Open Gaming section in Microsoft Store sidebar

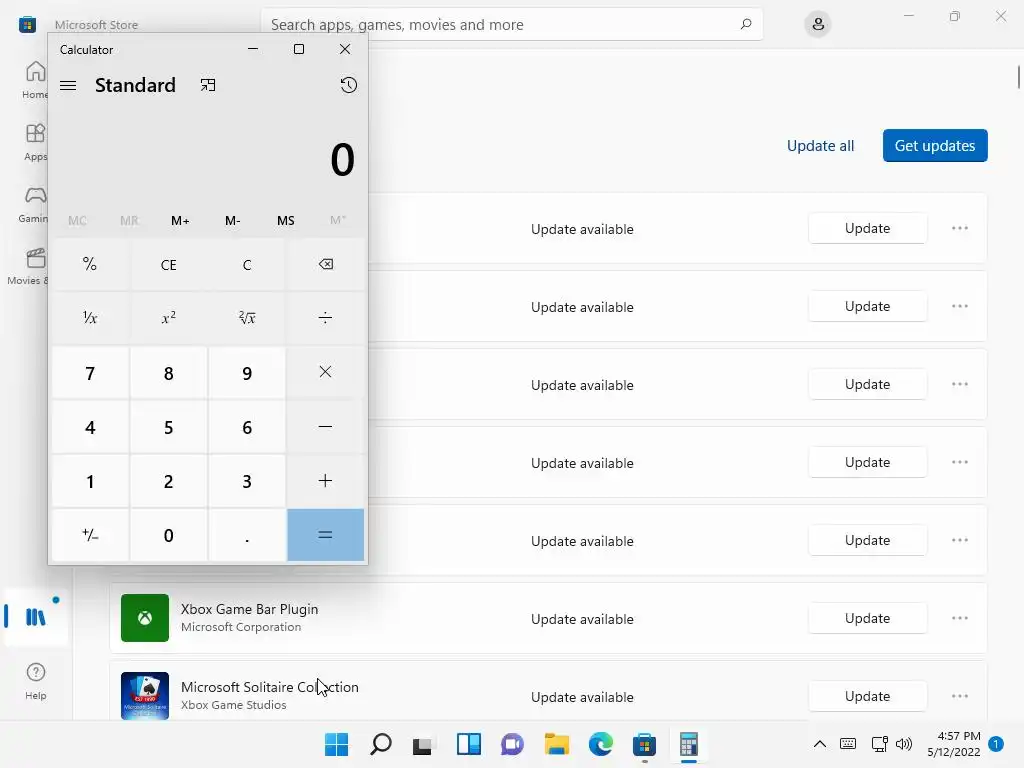(35, 204)
